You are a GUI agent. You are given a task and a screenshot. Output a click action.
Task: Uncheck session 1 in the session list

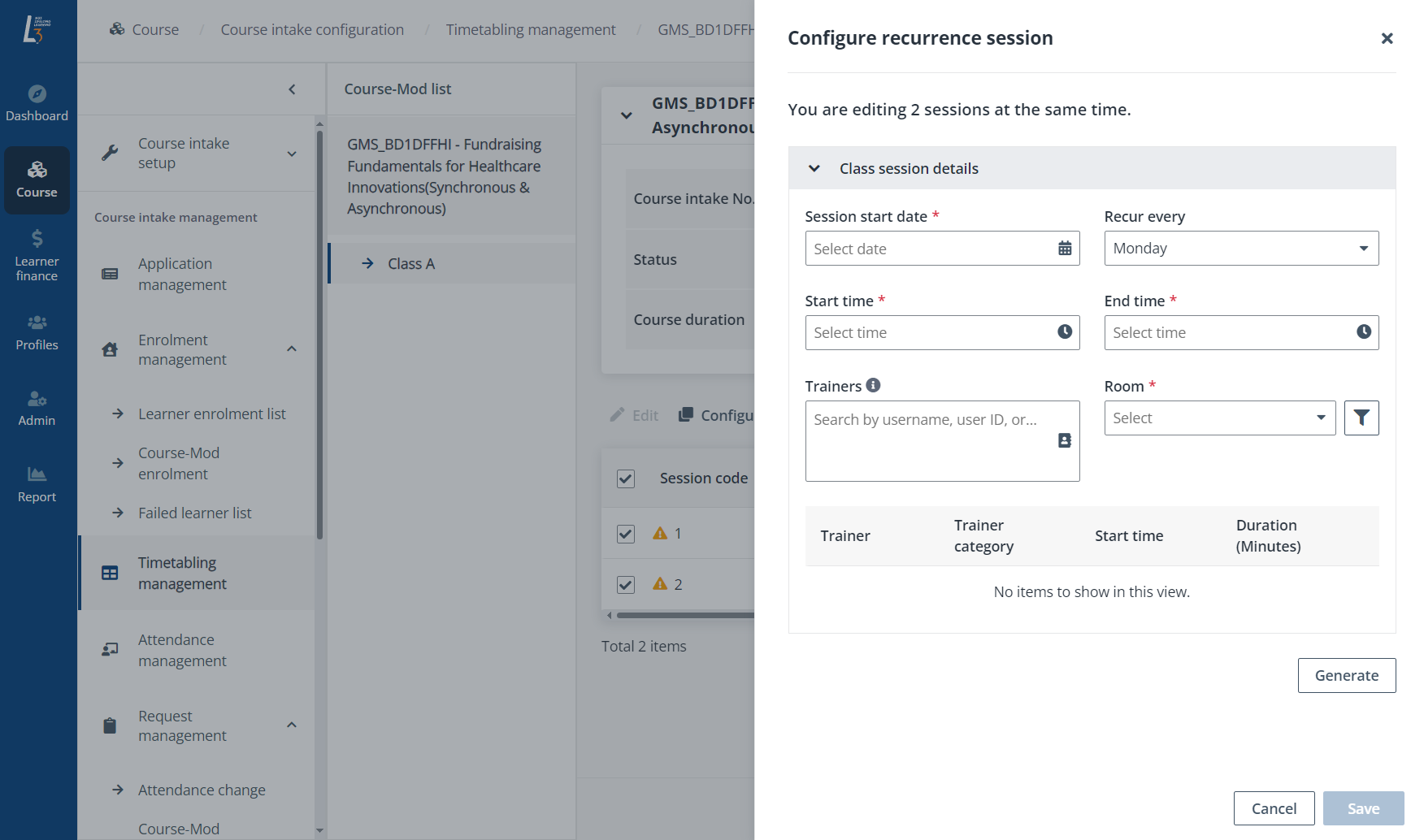[x=625, y=534]
